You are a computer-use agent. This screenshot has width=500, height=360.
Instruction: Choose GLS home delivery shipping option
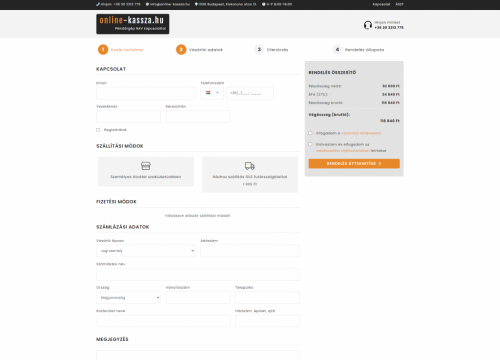pyautogui.click(x=250, y=175)
